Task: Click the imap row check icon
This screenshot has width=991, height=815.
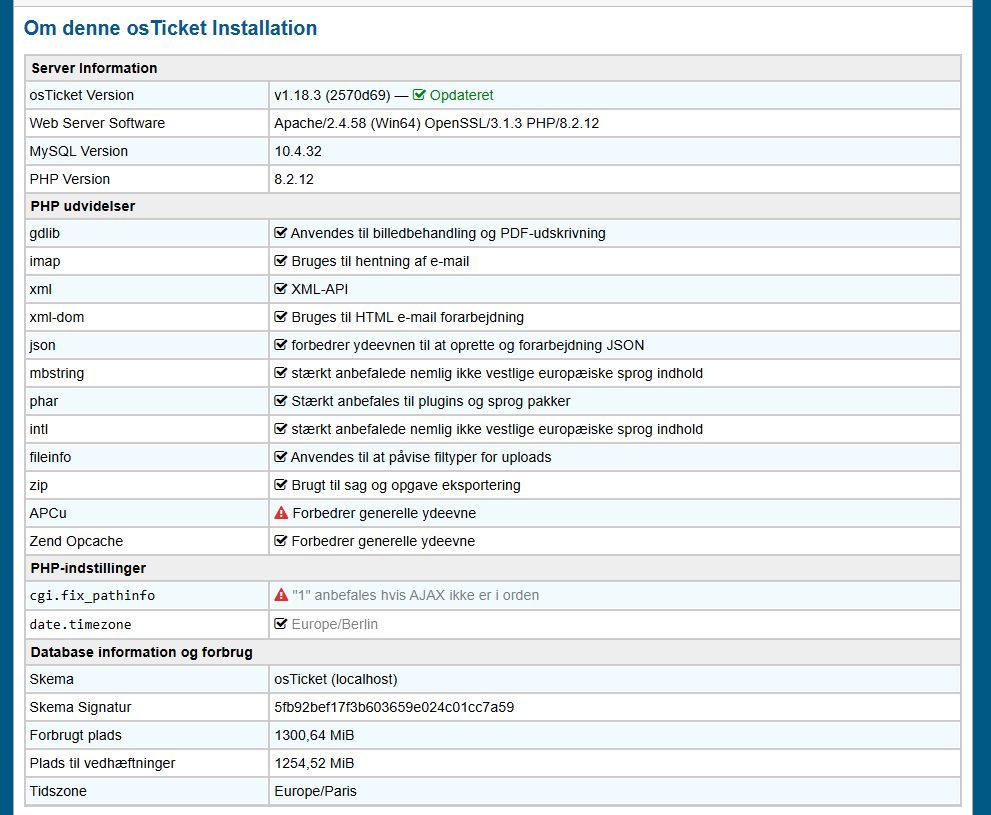Action: [281, 261]
